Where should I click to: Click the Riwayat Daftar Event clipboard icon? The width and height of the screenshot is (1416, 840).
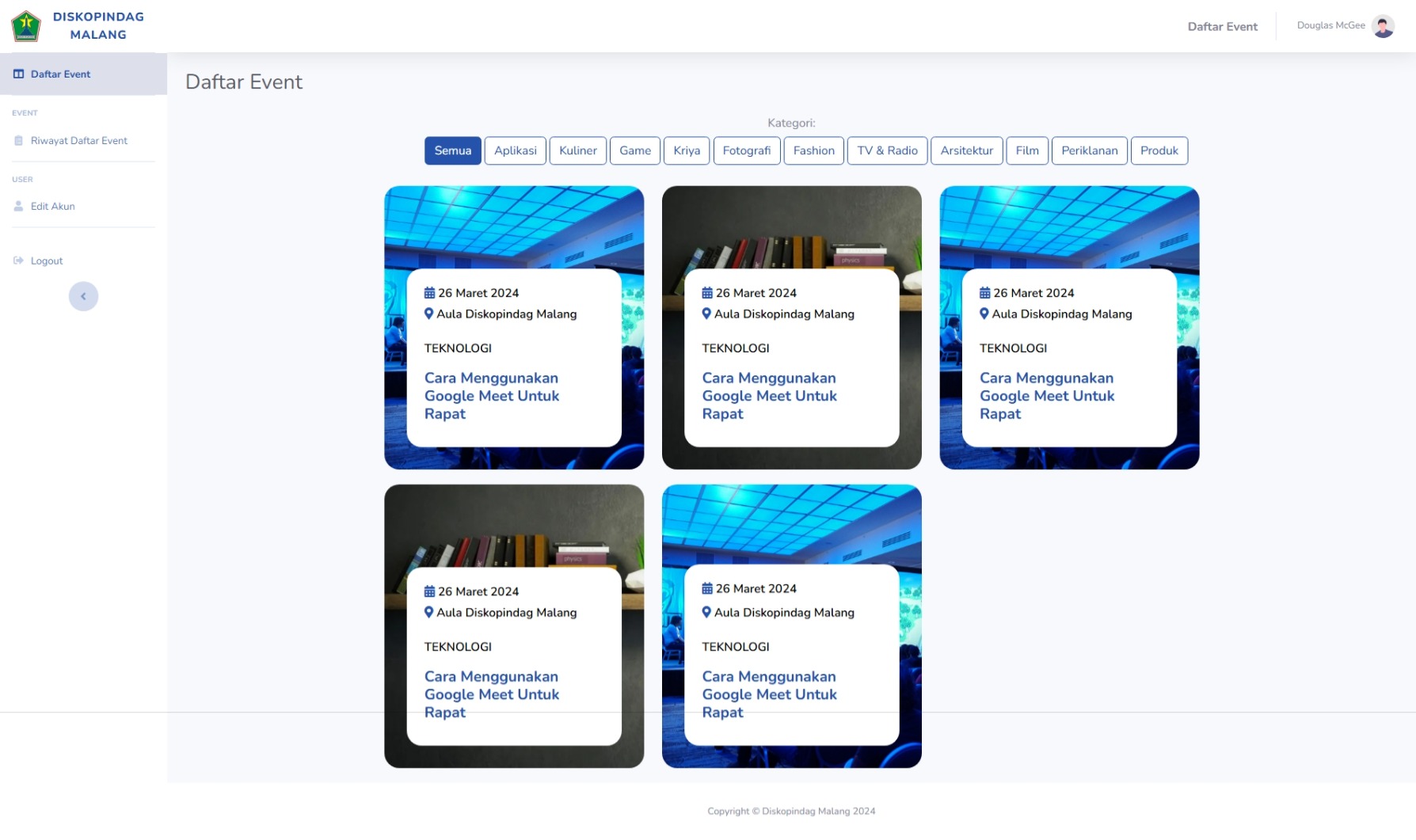(x=18, y=141)
